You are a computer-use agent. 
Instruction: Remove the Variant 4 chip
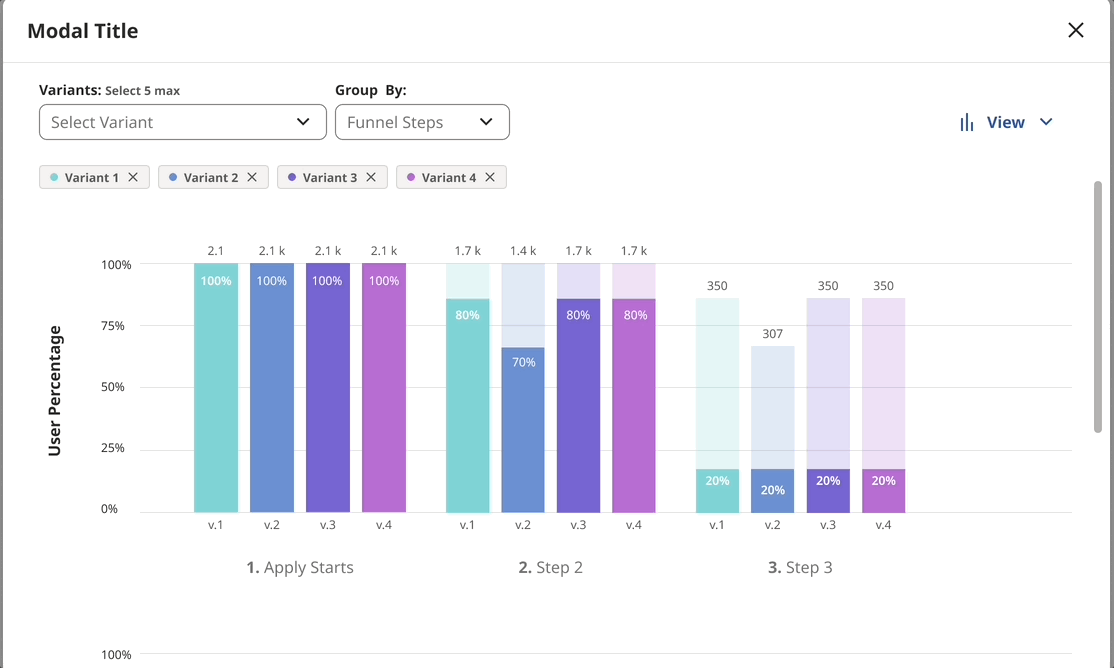pyautogui.click(x=490, y=177)
